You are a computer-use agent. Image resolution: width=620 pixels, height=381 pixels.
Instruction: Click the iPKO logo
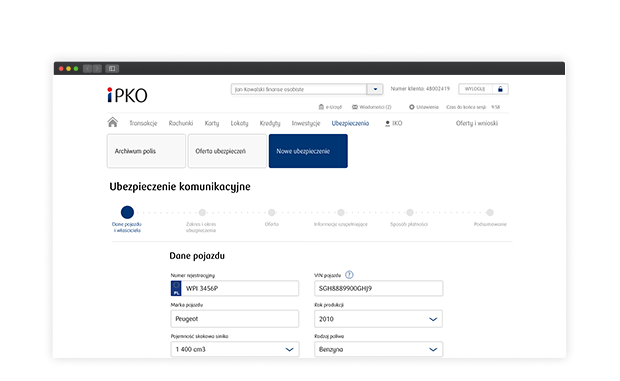tap(127, 95)
